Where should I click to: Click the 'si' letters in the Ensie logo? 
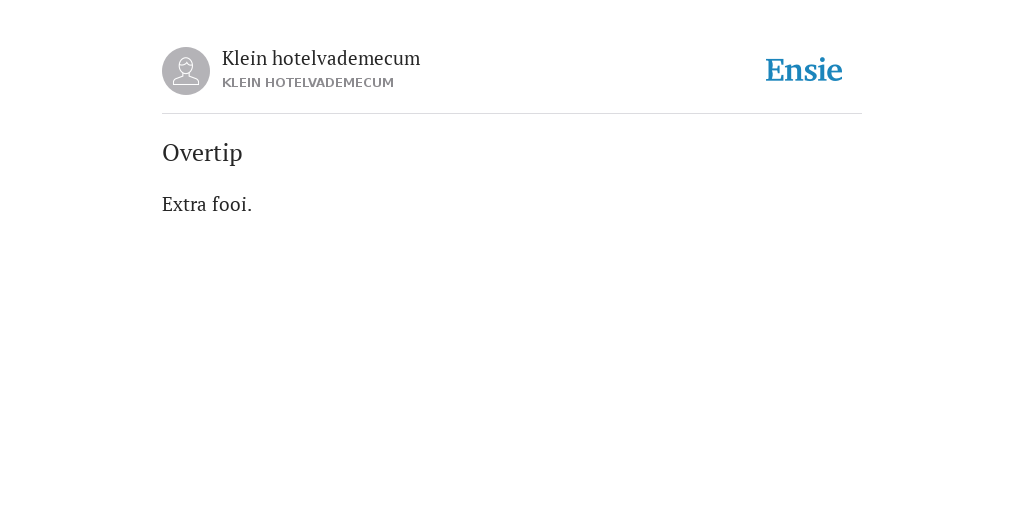816,71
